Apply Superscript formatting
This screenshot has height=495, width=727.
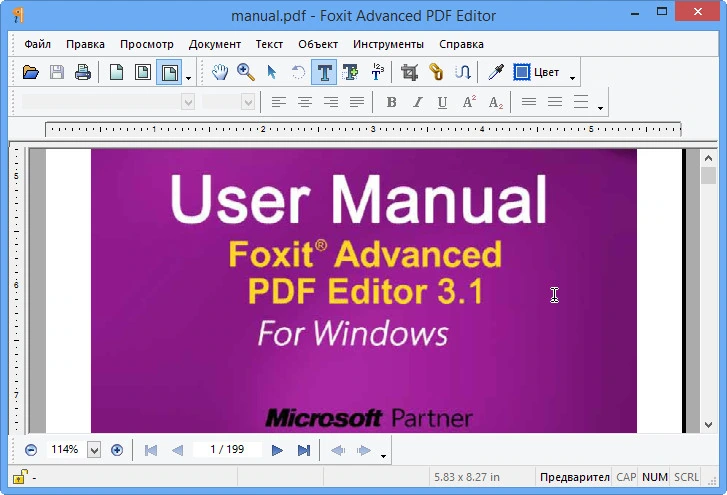tap(469, 102)
